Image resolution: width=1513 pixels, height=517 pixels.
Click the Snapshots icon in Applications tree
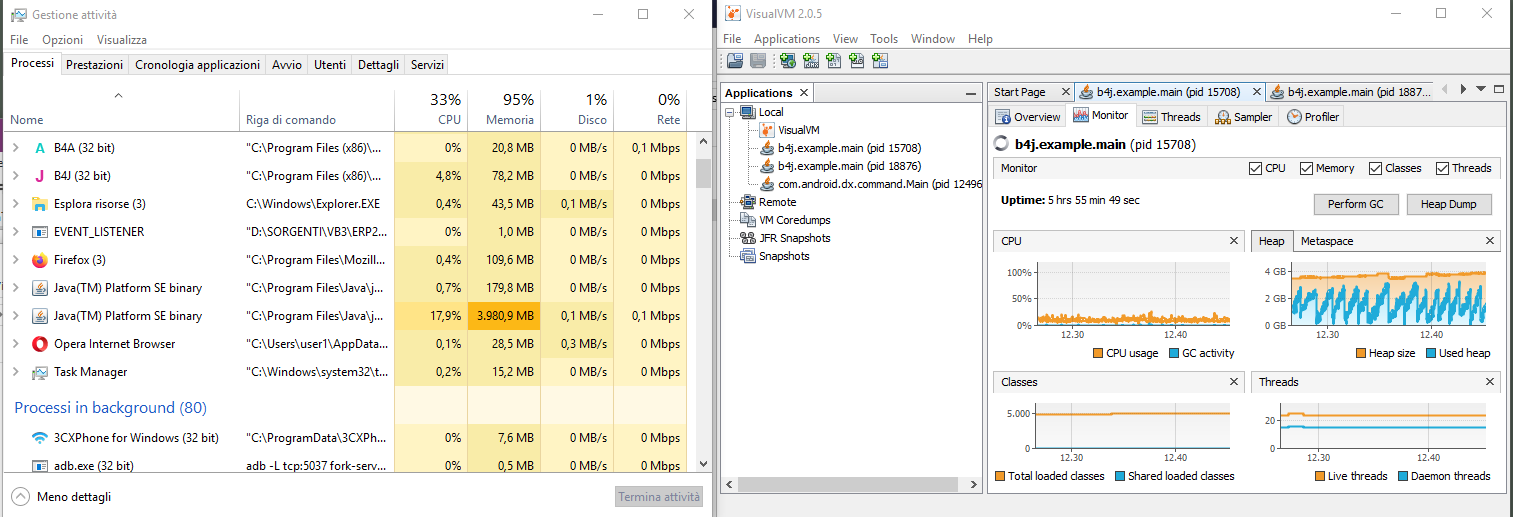click(749, 256)
